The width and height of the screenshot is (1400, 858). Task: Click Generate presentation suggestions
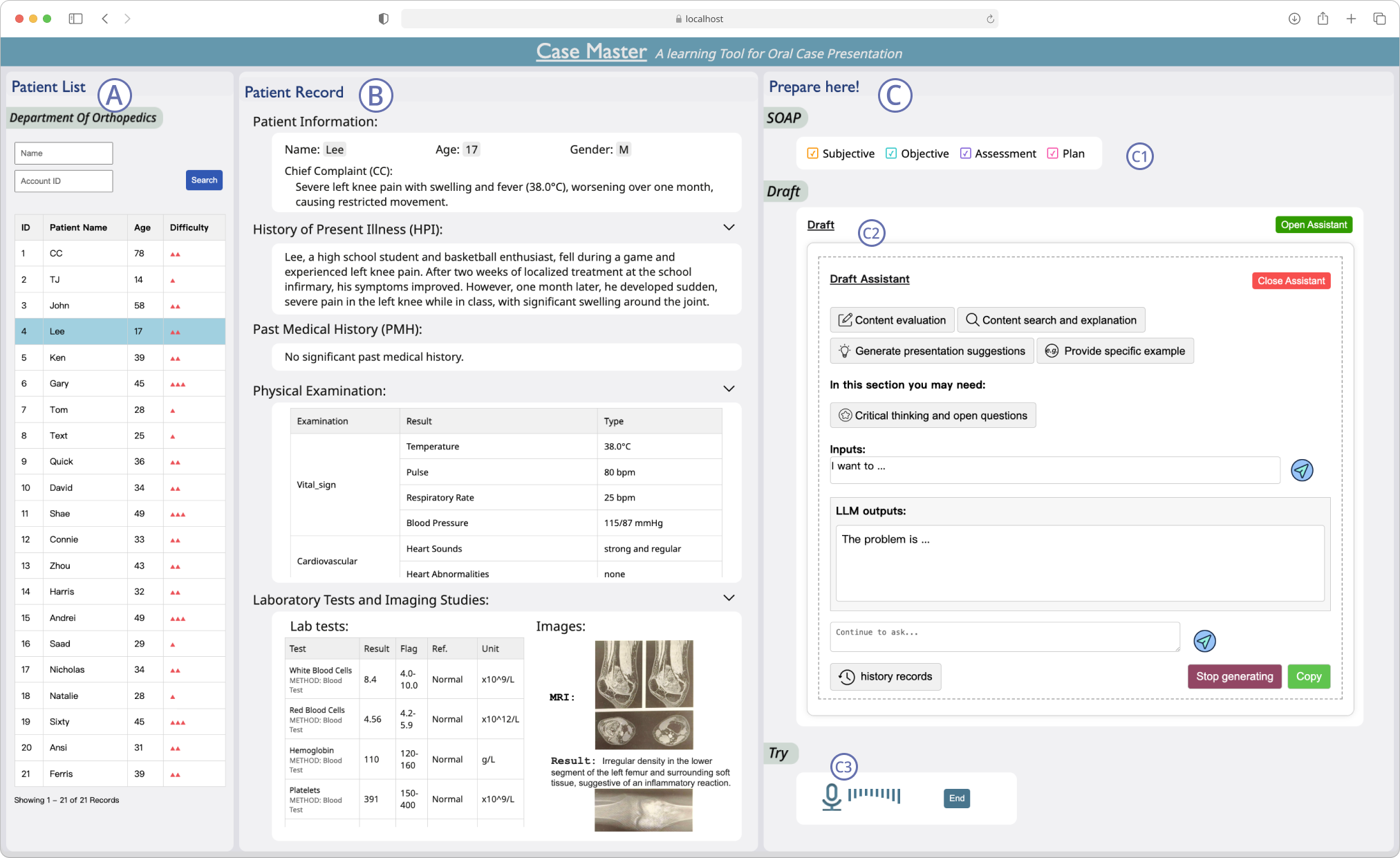coord(932,351)
